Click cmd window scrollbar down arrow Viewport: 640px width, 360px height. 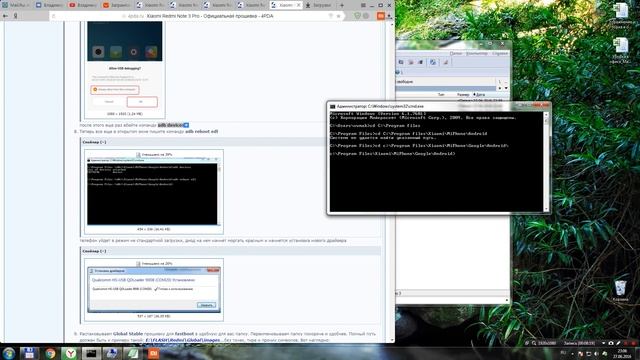(546, 209)
